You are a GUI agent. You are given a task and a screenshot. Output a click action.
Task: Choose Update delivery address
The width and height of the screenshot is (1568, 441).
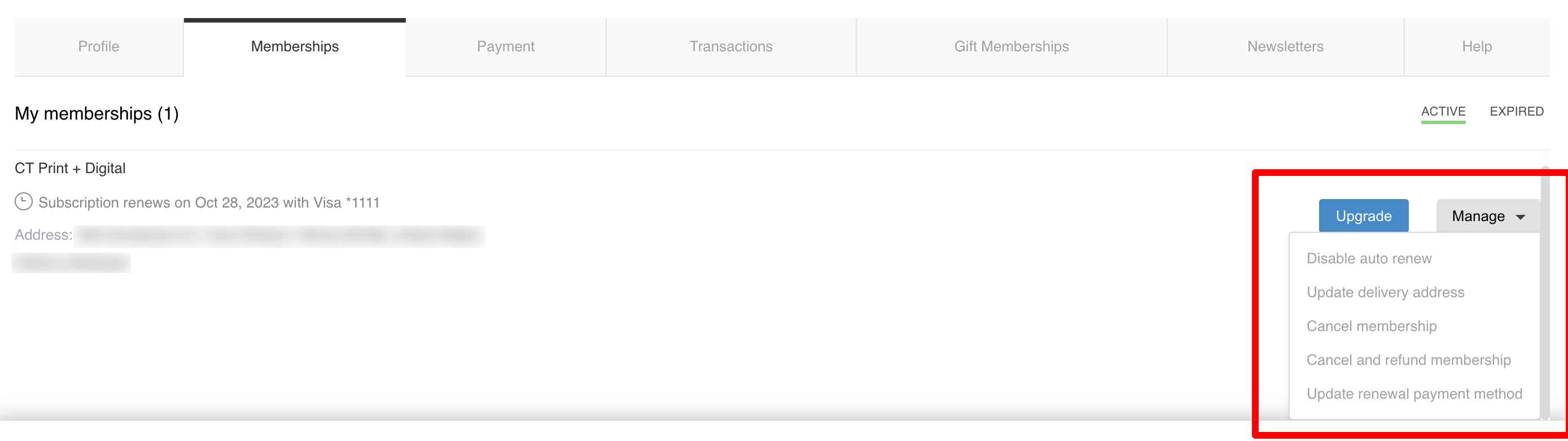tap(1385, 293)
